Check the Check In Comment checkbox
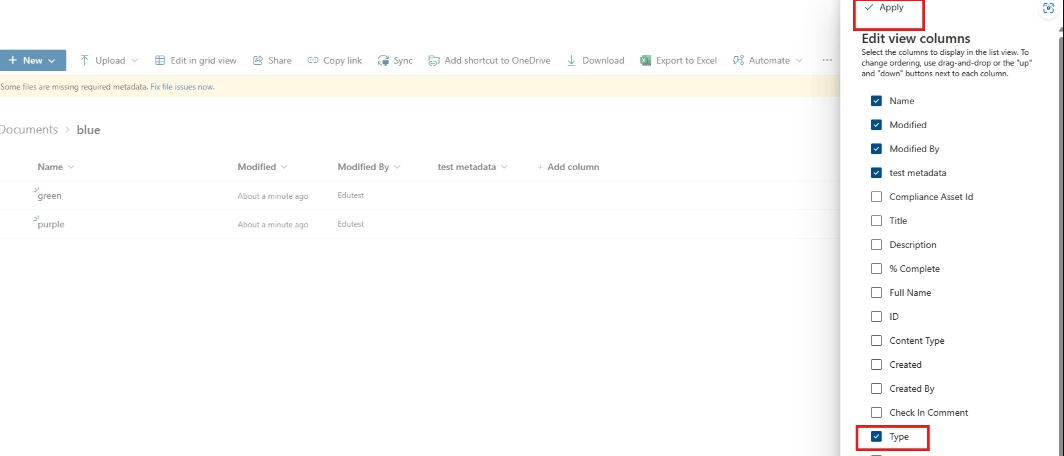 [876, 413]
